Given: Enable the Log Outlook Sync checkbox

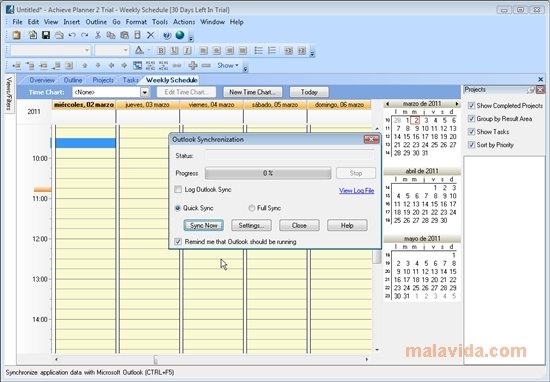Looking at the screenshot, I should click(178, 190).
